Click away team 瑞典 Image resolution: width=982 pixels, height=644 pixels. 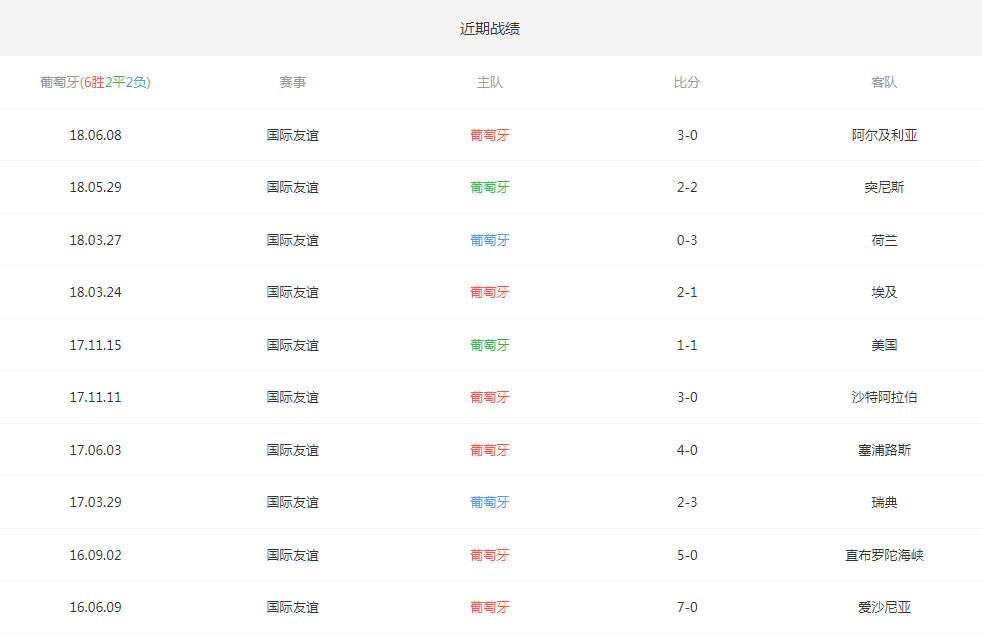tap(884, 502)
